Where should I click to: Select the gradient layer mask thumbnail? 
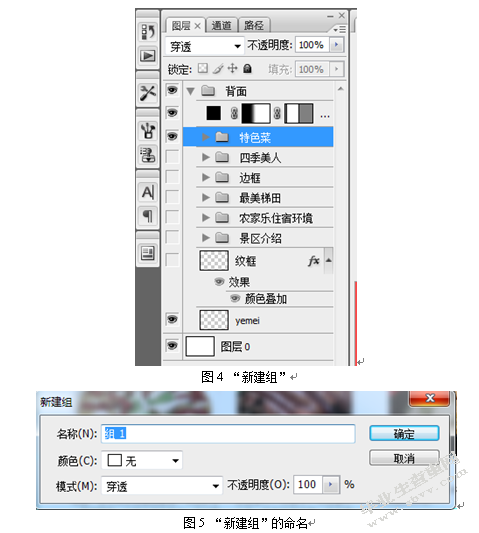(256, 113)
